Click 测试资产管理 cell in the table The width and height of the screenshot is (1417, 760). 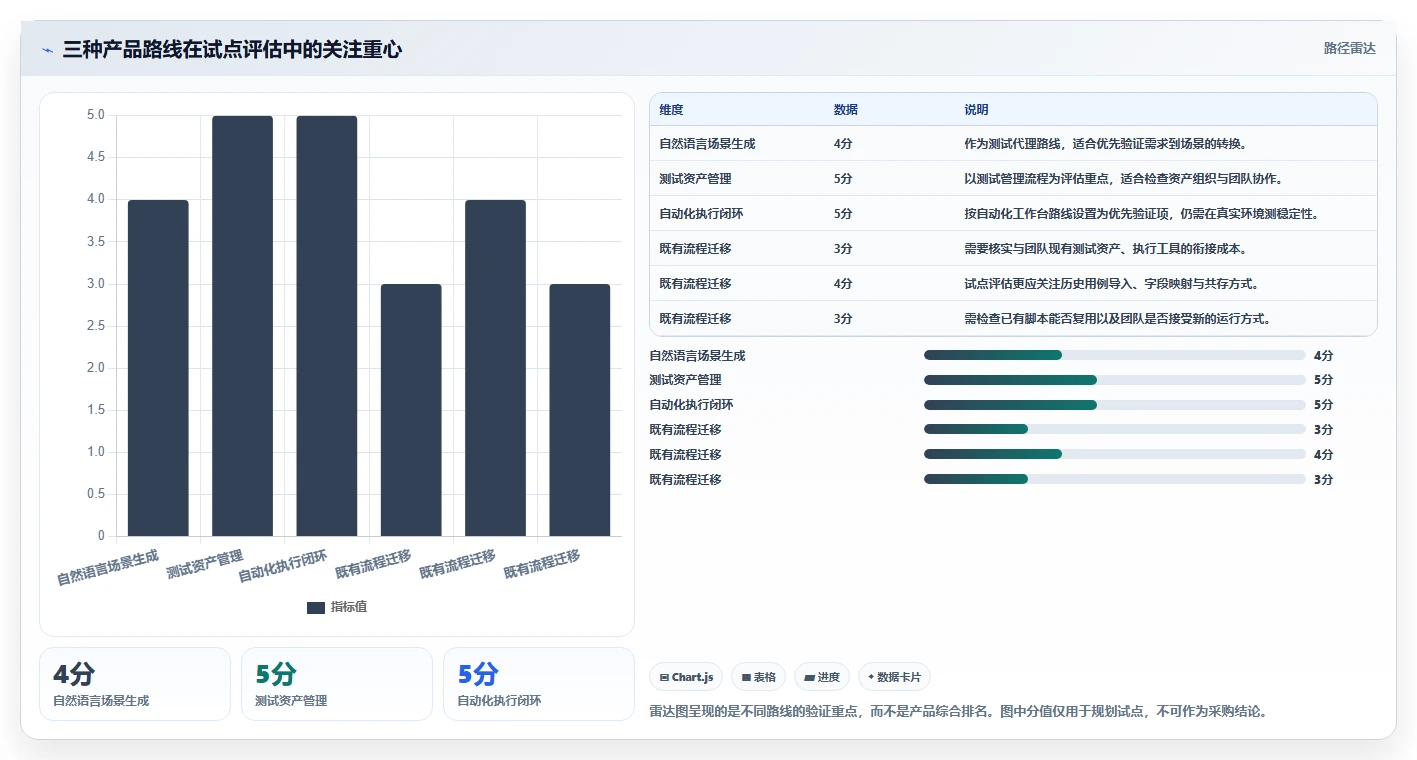pos(695,179)
